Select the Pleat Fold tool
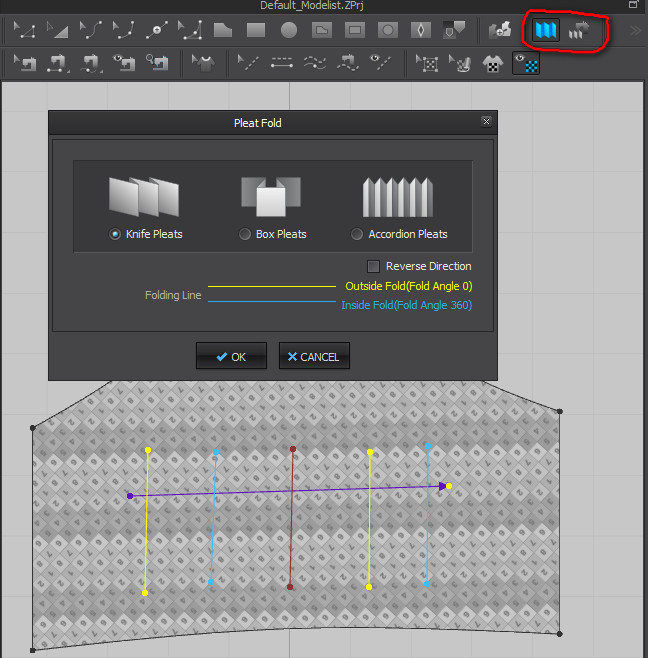The image size is (648, 658). (x=544, y=31)
